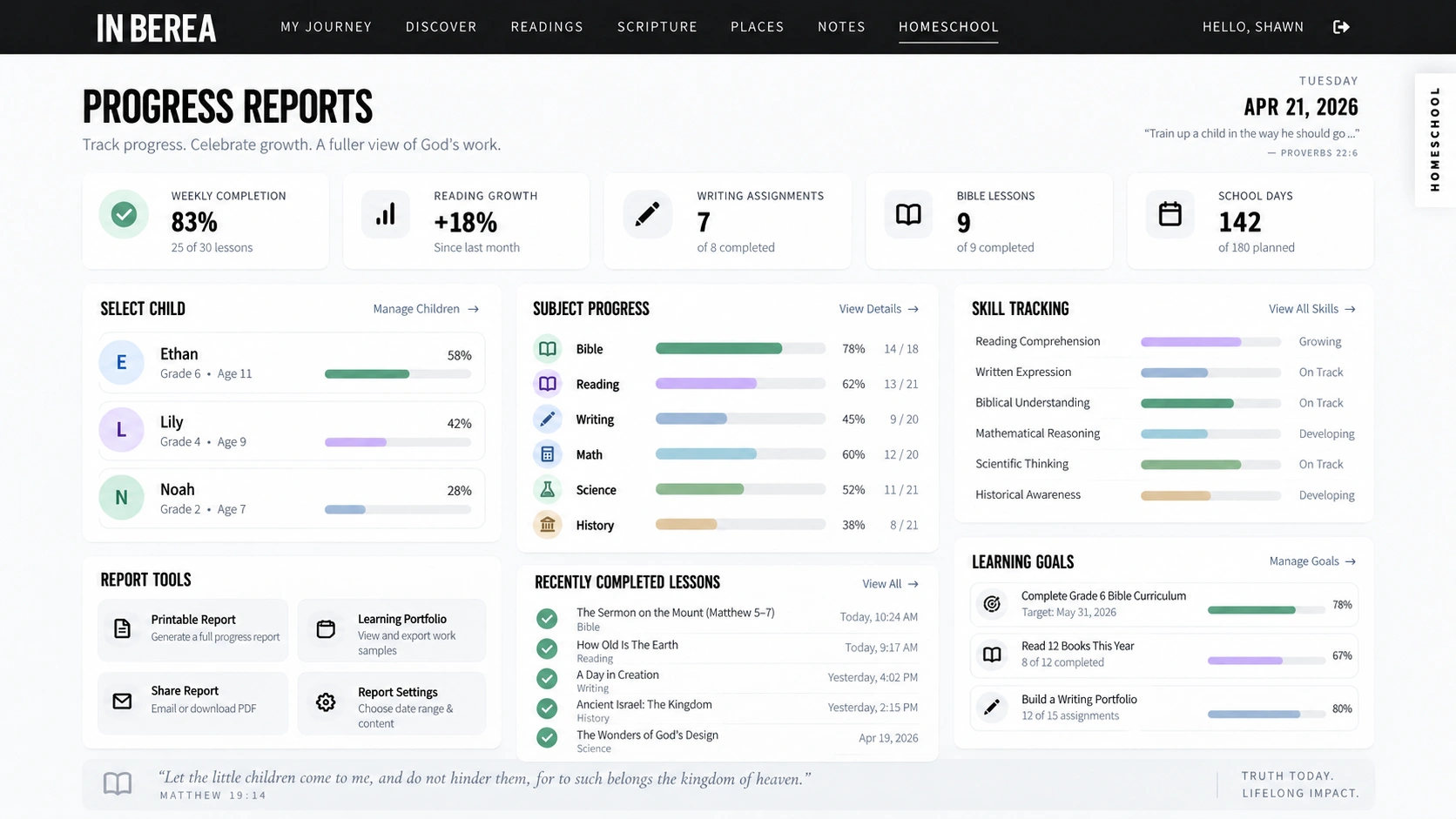Viewport: 1456px width, 819px height.
Task: Click Ethan's 58% progress bar
Action: pyautogui.click(x=398, y=374)
